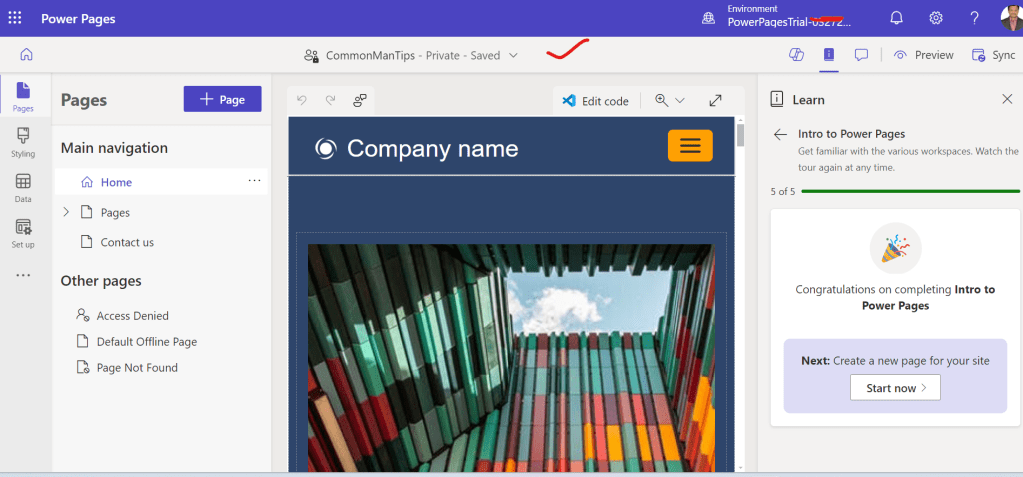Expand the canvas to full screen
Image resolution: width=1023 pixels, height=477 pixels.
(716, 100)
